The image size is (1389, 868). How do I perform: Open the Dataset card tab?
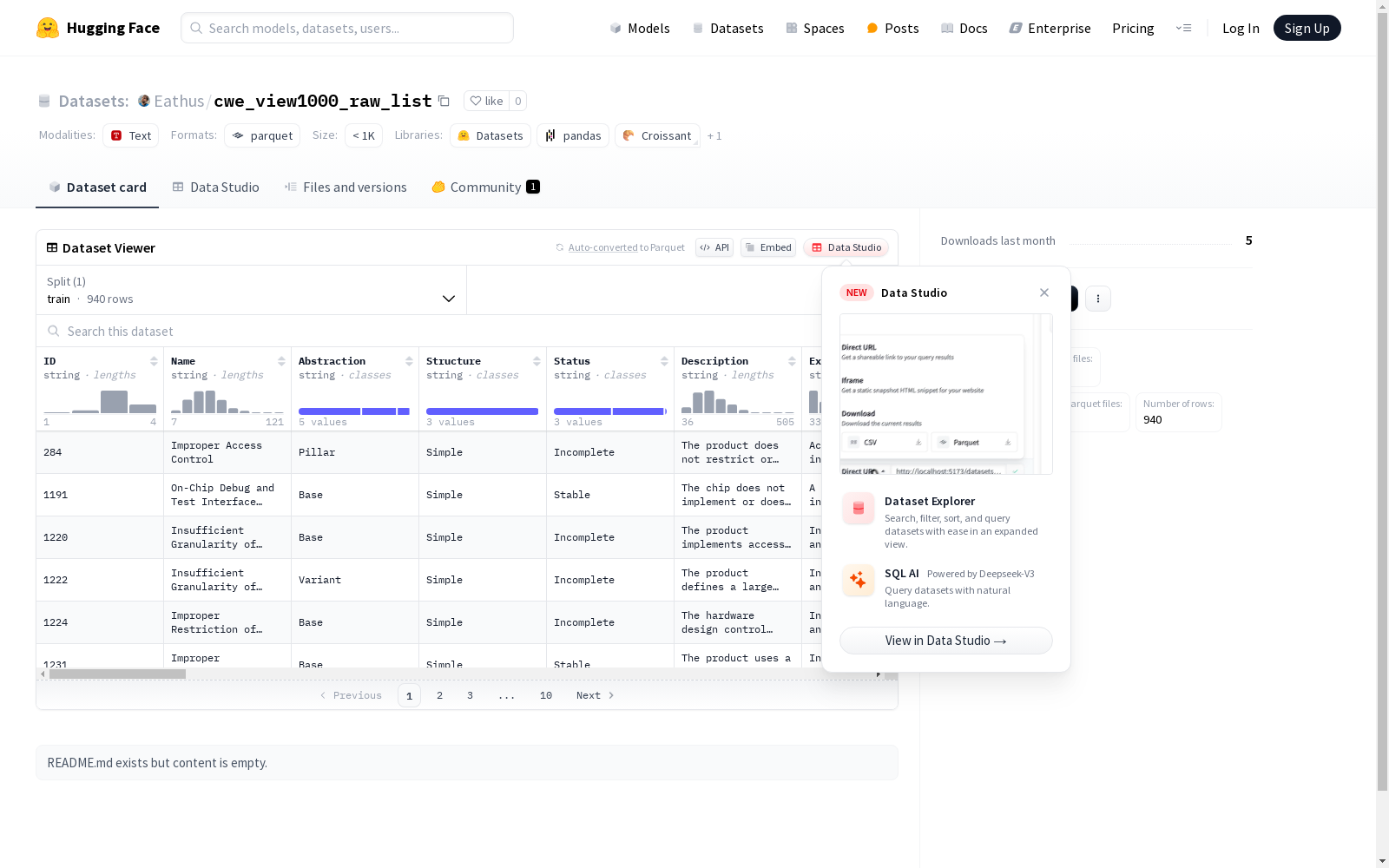[97, 187]
